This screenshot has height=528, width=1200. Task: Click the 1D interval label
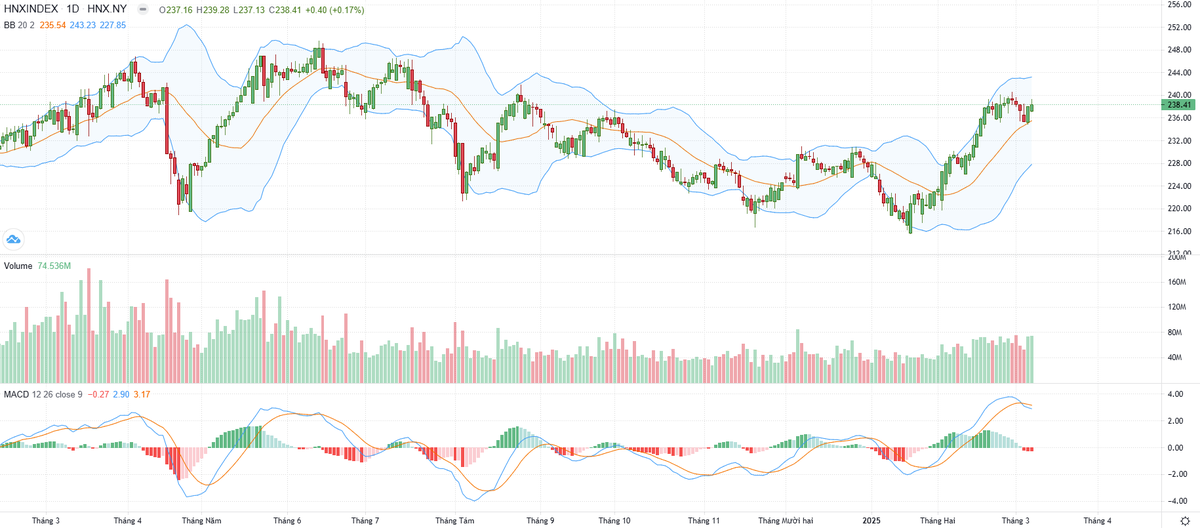[x=73, y=8]
